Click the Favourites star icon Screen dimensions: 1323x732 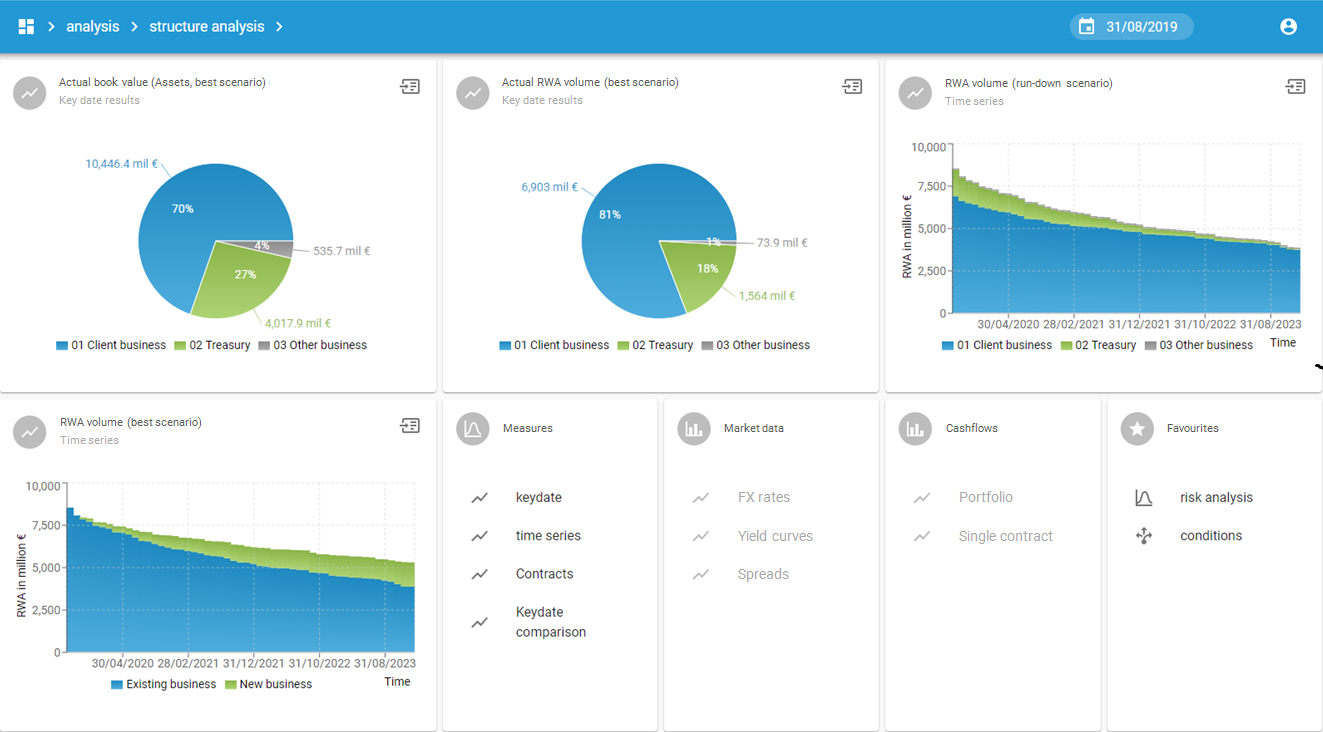(x=1136, y=429)
